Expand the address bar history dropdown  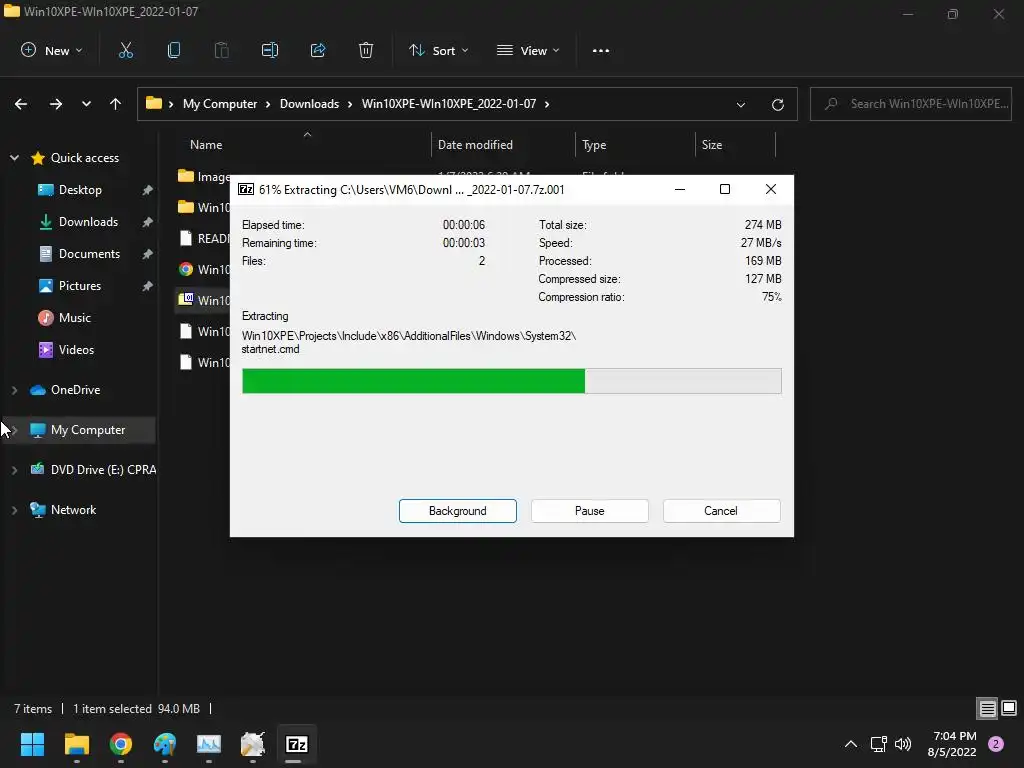[741, 104]
